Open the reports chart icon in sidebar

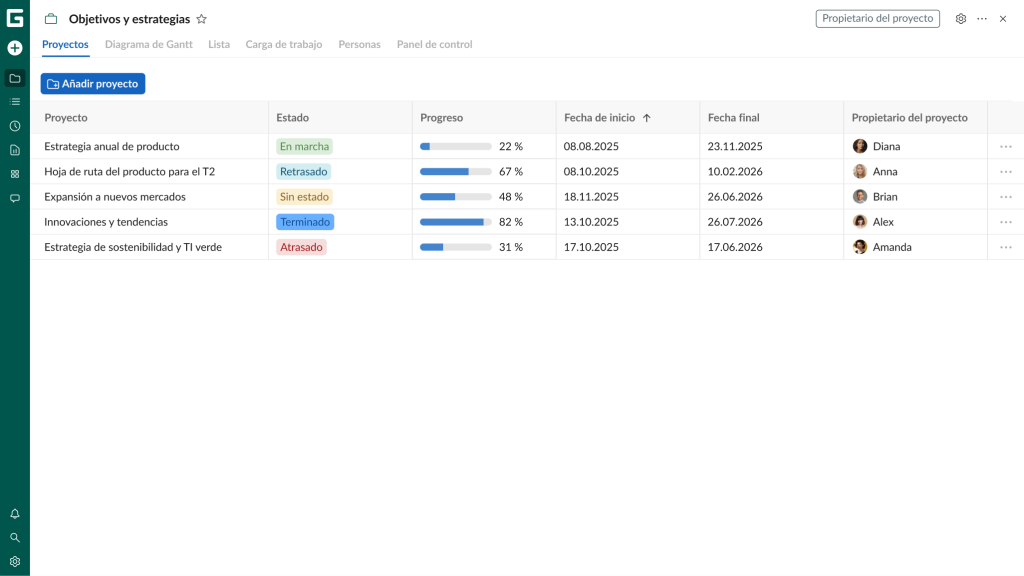[15, 150]
